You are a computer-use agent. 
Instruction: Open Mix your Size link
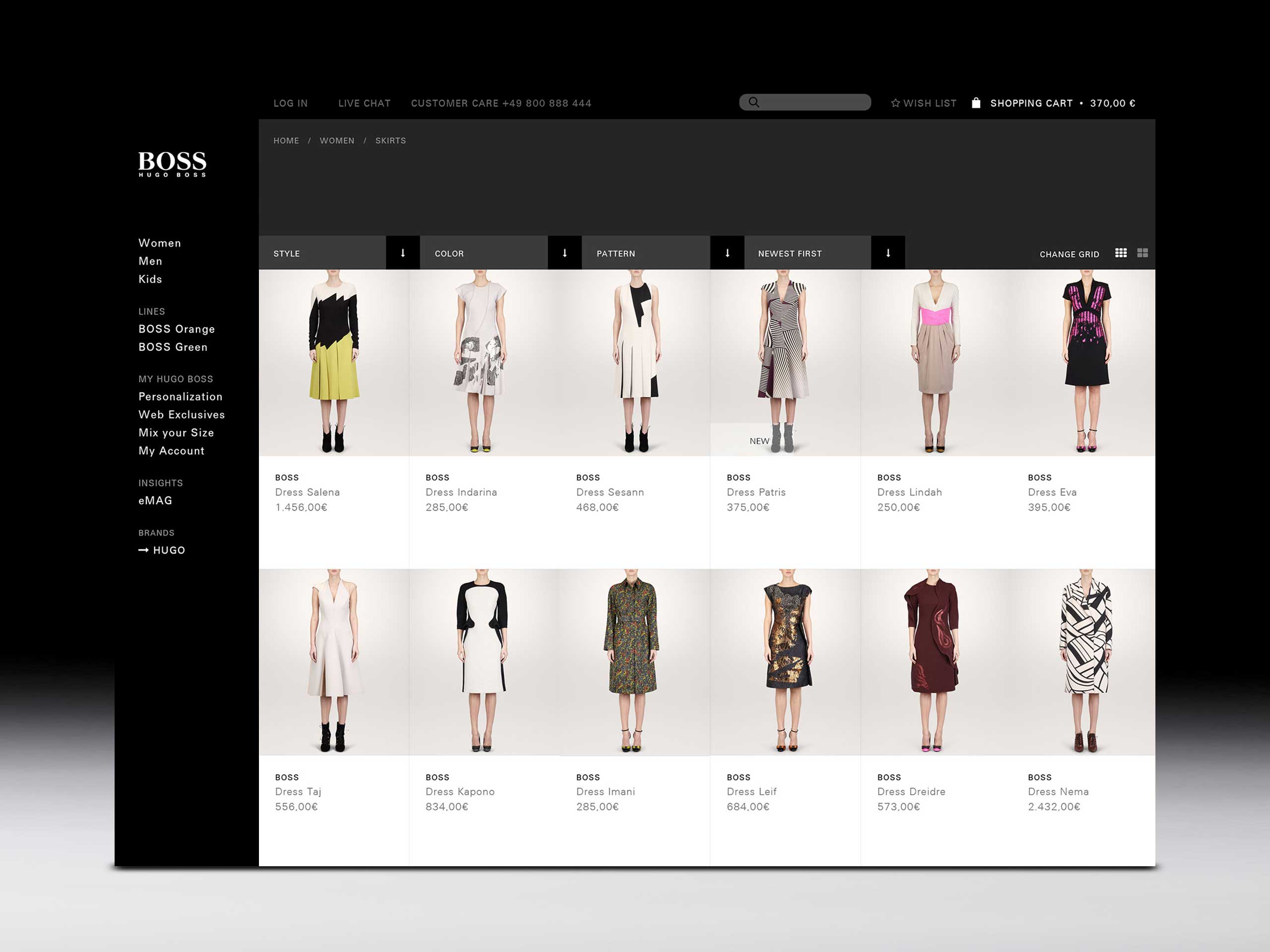(x=176, y=433)
